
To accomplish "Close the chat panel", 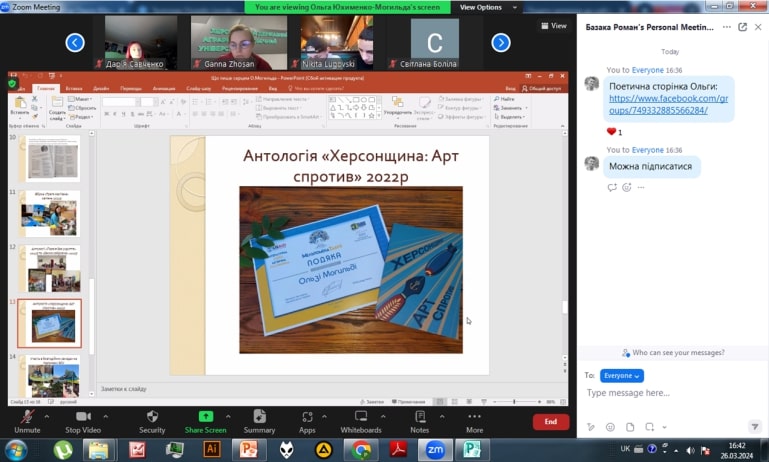I will pos(758,27).
